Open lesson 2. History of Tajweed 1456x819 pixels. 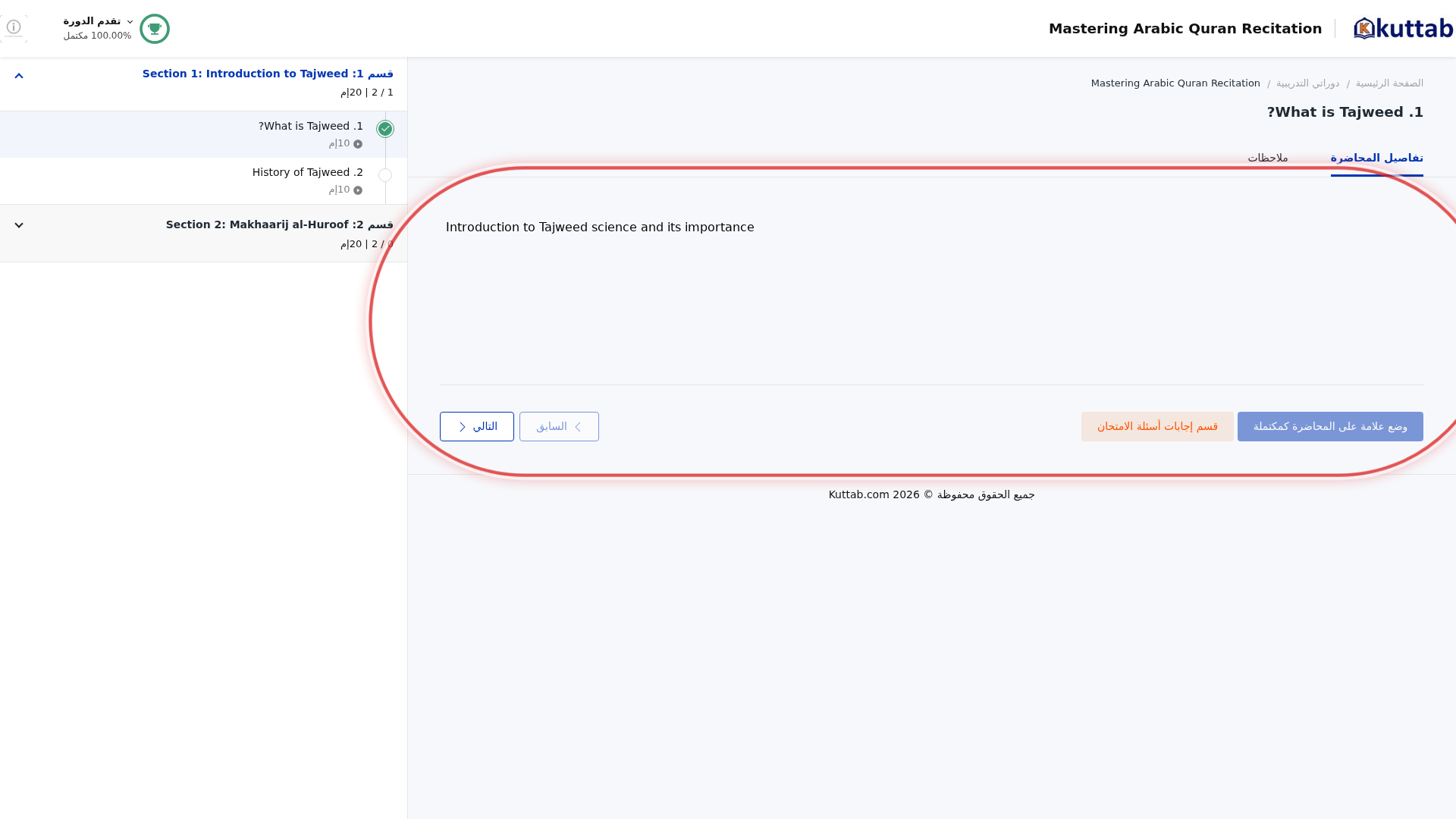(x=308, y=172)
